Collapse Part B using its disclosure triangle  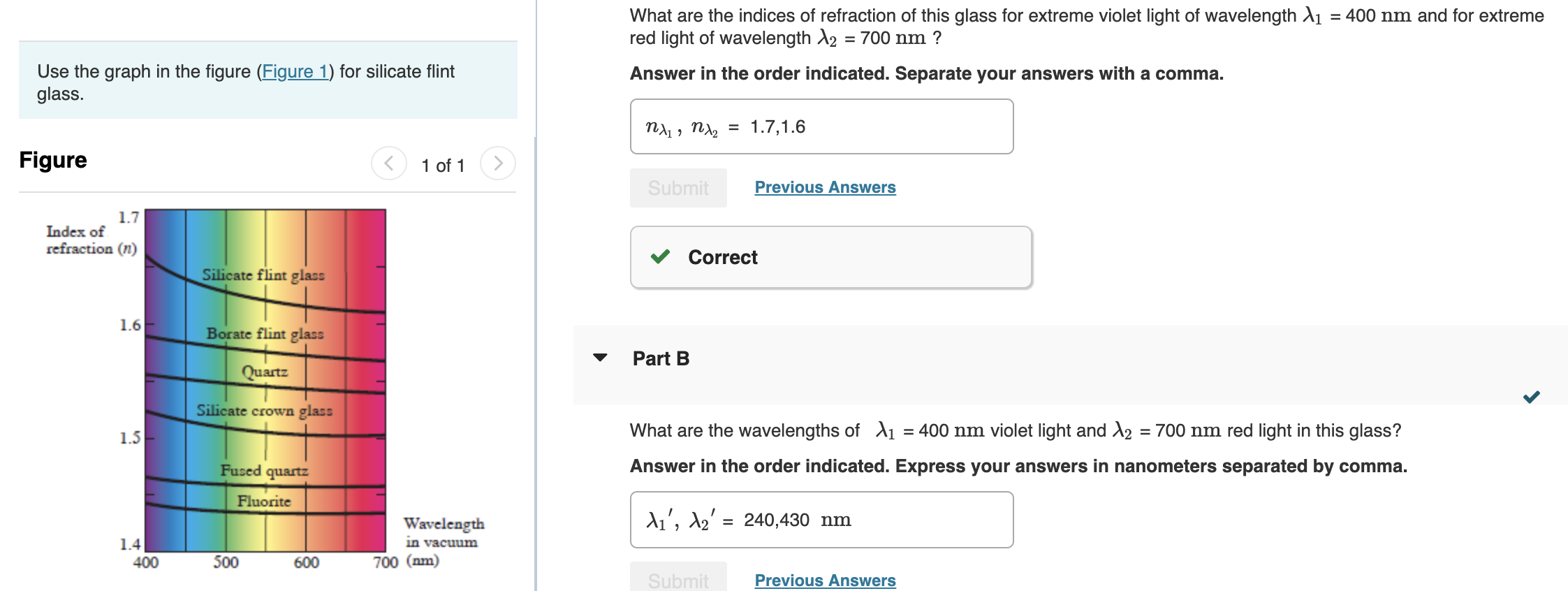click(601, 358)
